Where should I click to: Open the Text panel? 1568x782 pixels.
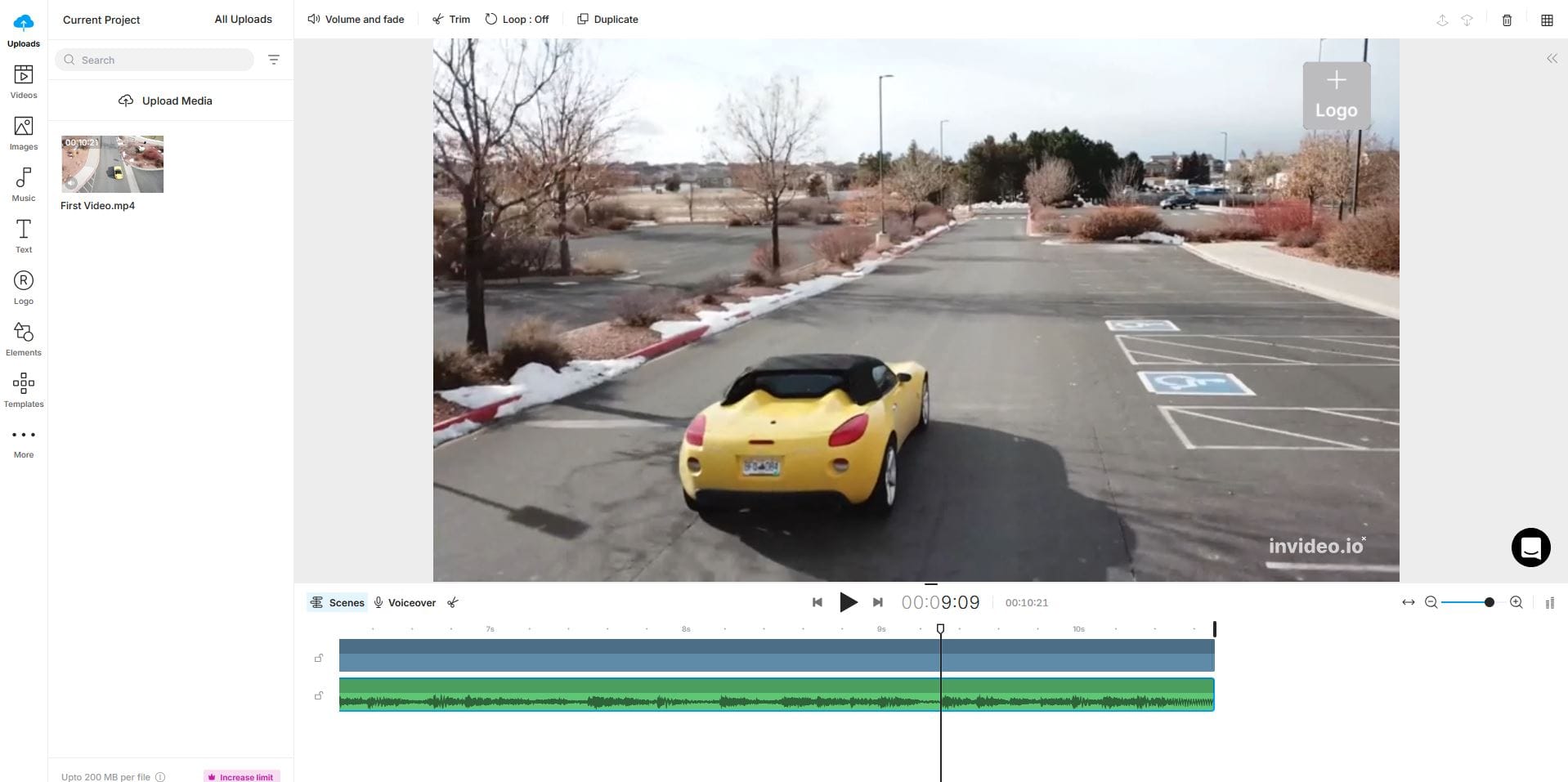(23, 237)
